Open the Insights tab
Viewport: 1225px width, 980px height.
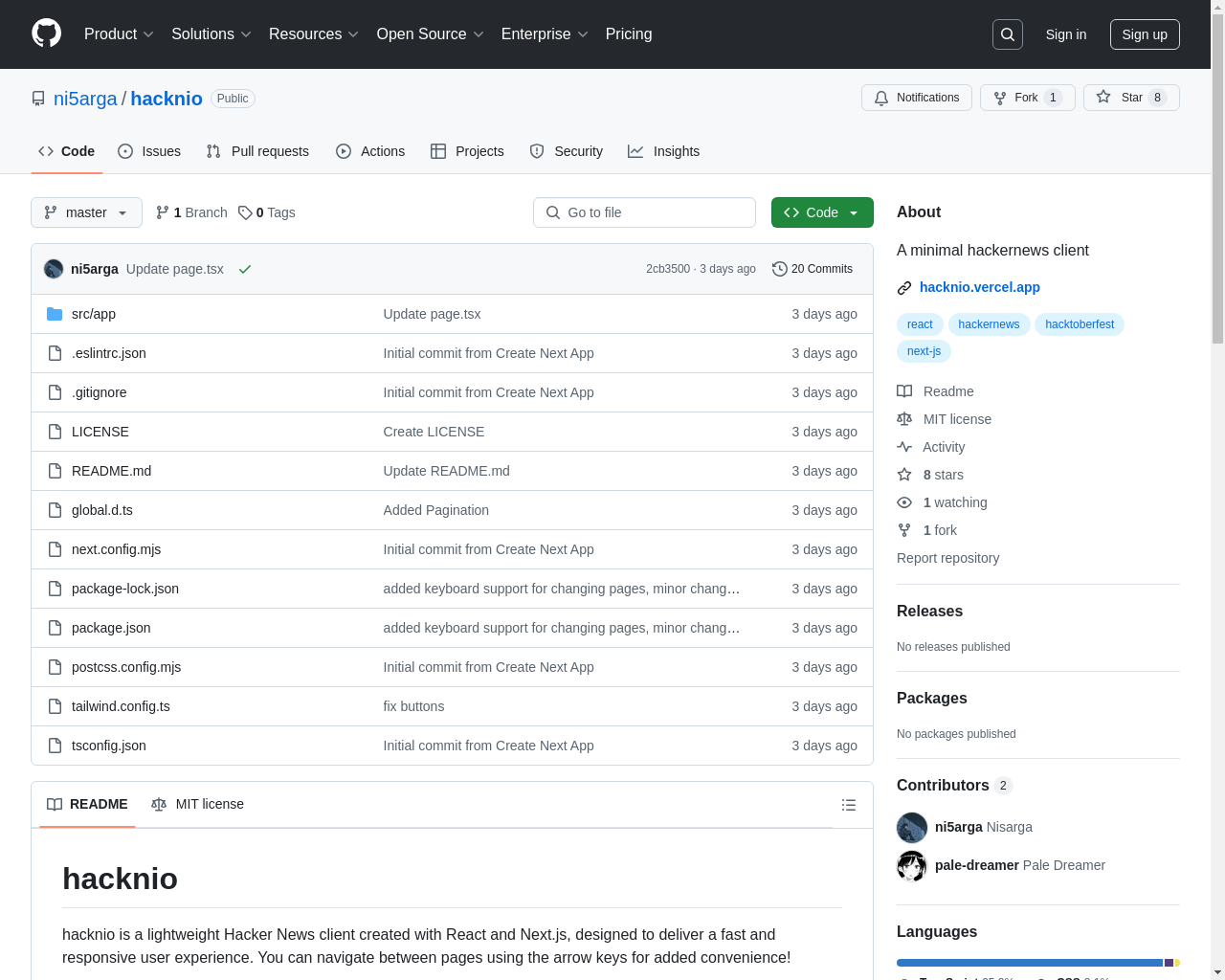click(x=664, y=151)
